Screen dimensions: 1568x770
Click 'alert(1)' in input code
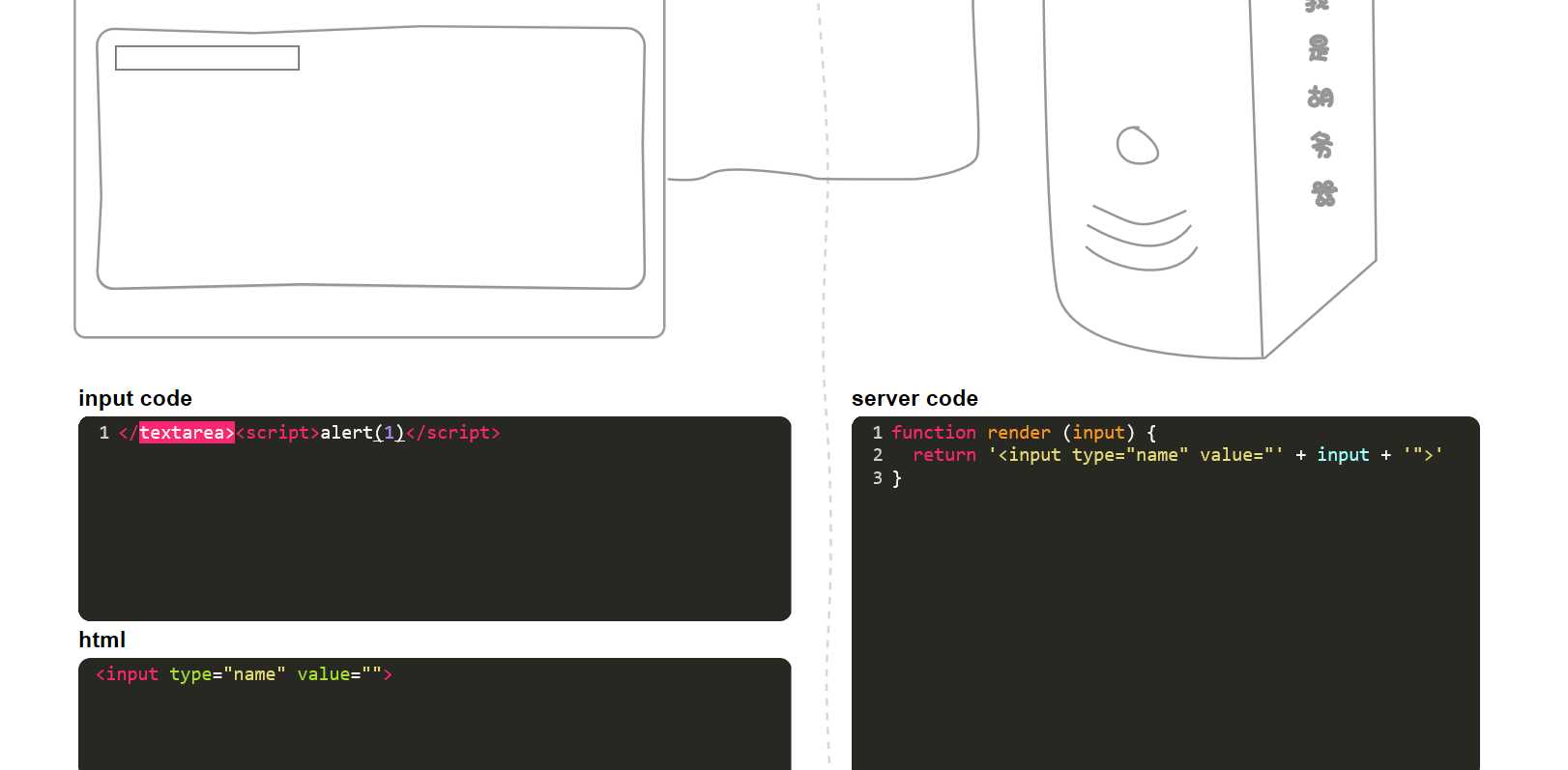[x=363, y=433]
